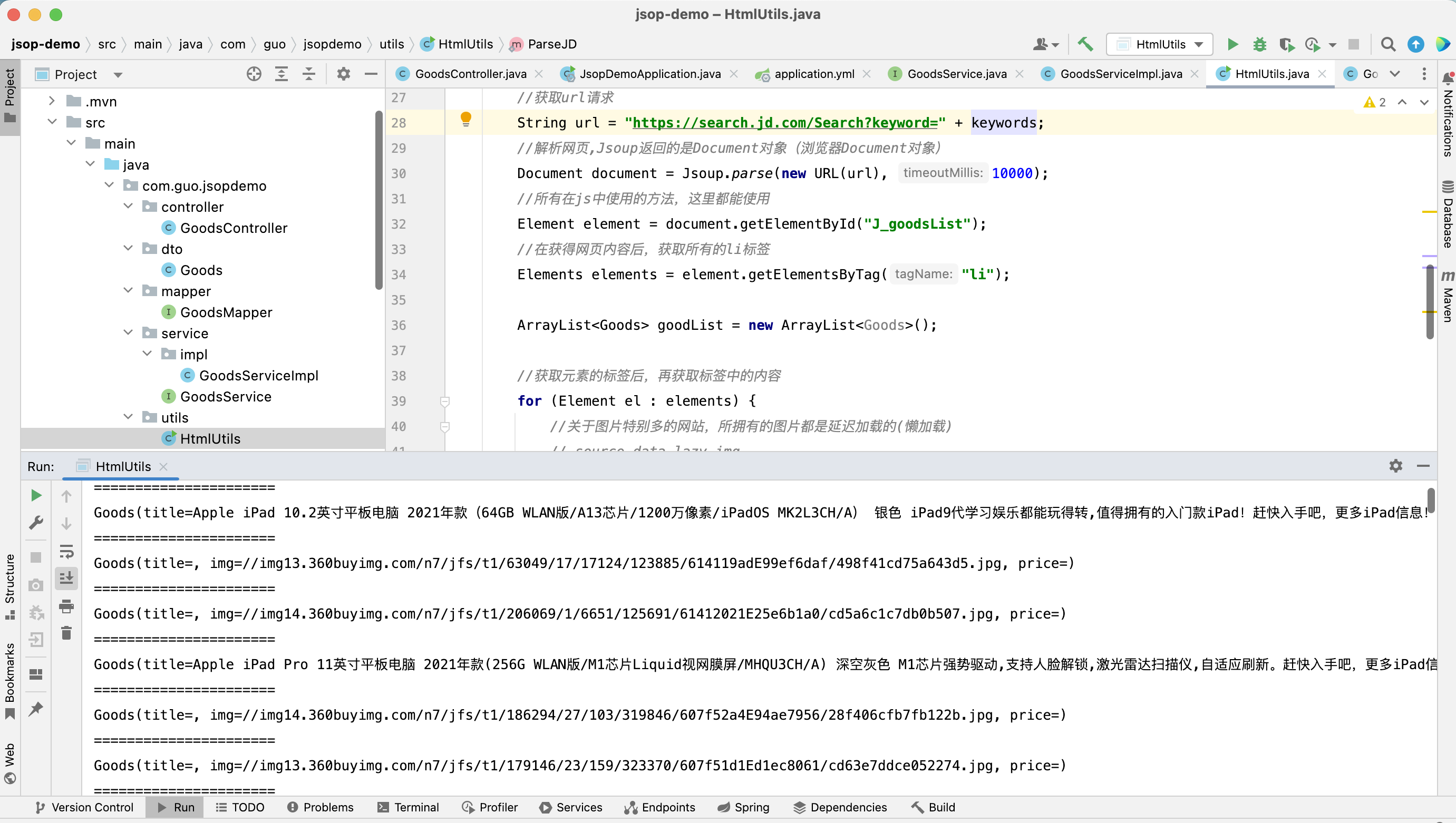Open the Notifications tool window
Image resolution: width=1456 pixels, height=823 pixels.
(x=1447, y=115)
